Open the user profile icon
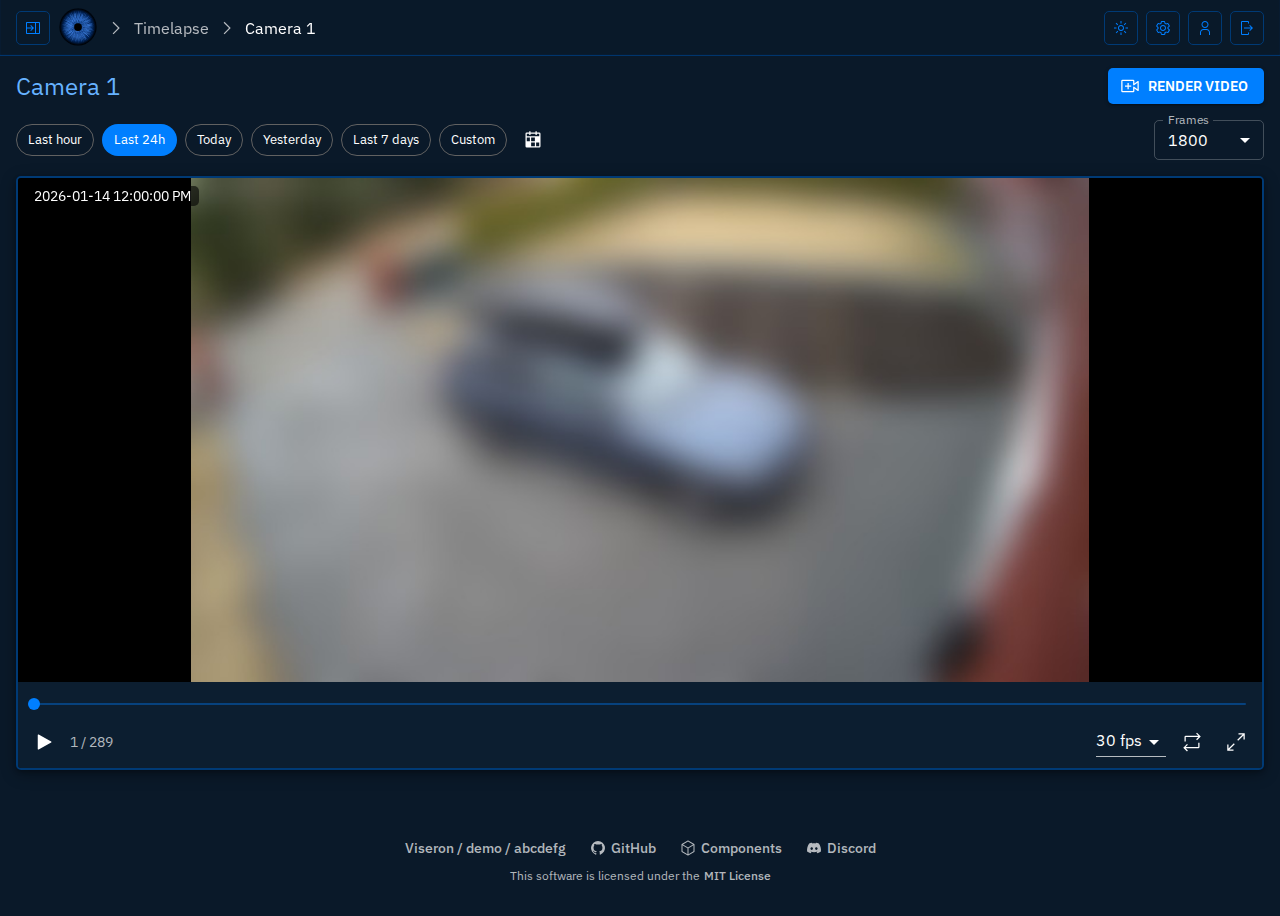 pyautogui.click(x=1205, y=28)
